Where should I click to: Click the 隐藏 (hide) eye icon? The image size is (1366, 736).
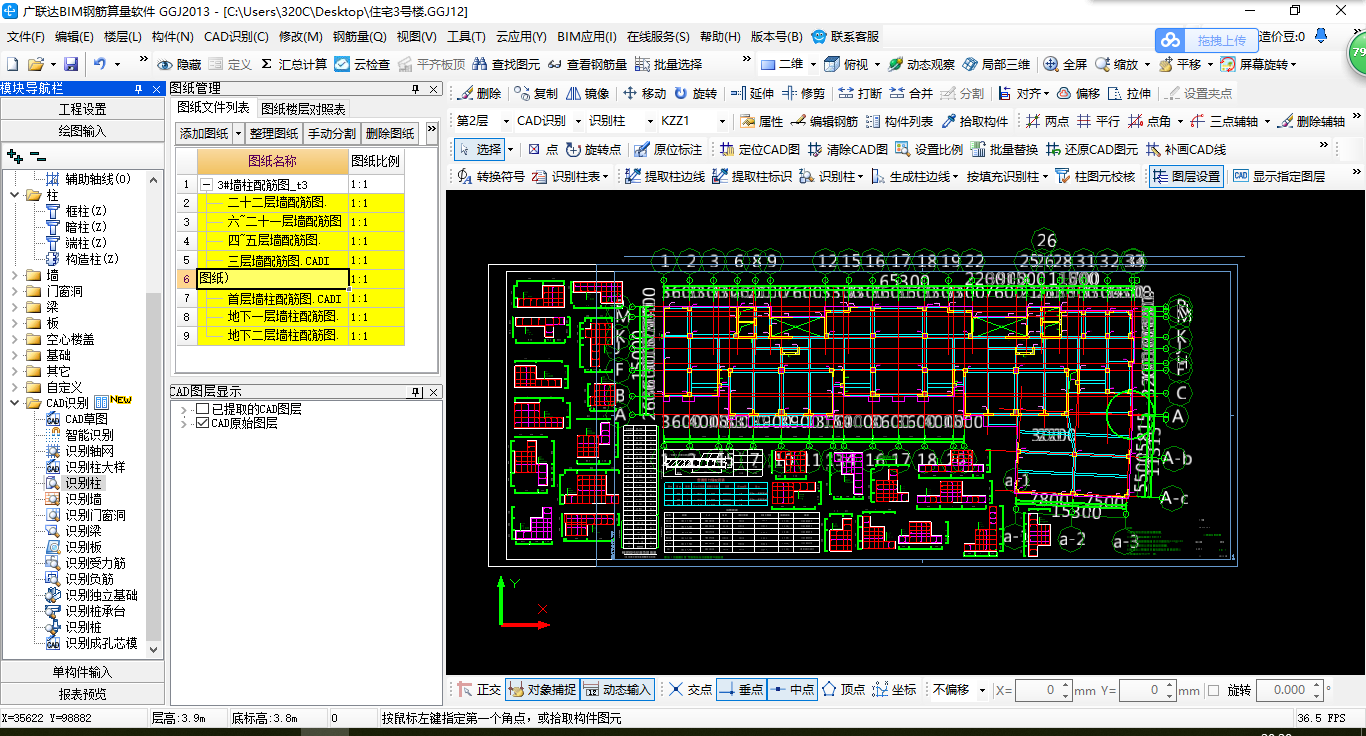coord(179,64)
